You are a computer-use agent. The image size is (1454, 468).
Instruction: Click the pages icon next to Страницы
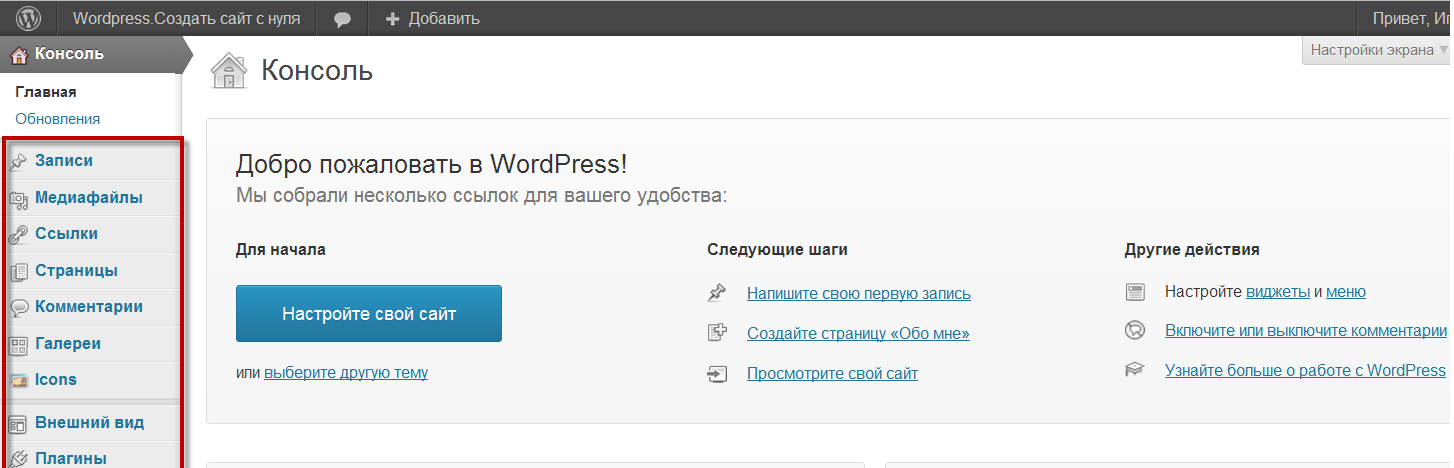(18, 271)
